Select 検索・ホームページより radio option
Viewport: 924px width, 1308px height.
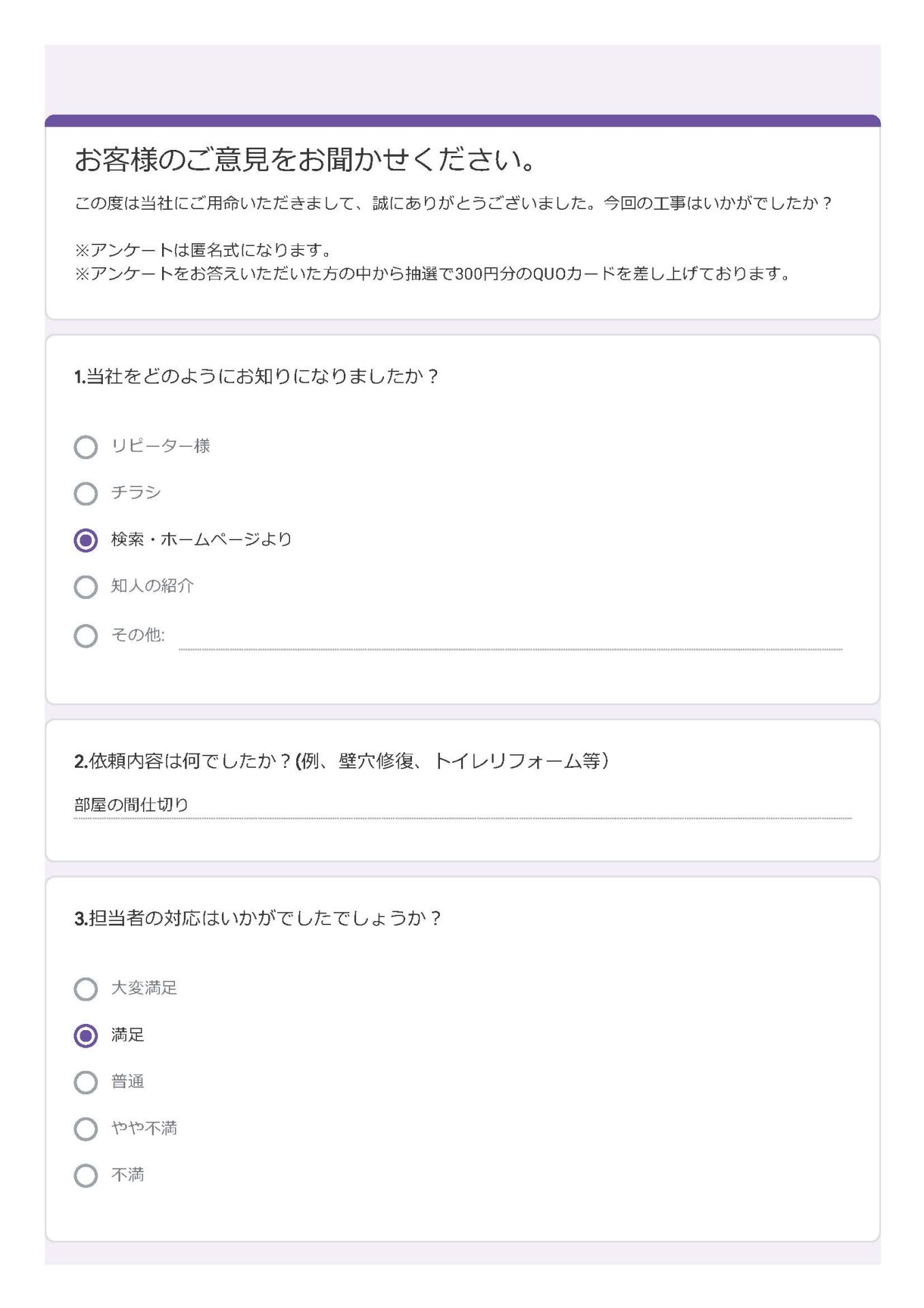[x=86, y=540]
